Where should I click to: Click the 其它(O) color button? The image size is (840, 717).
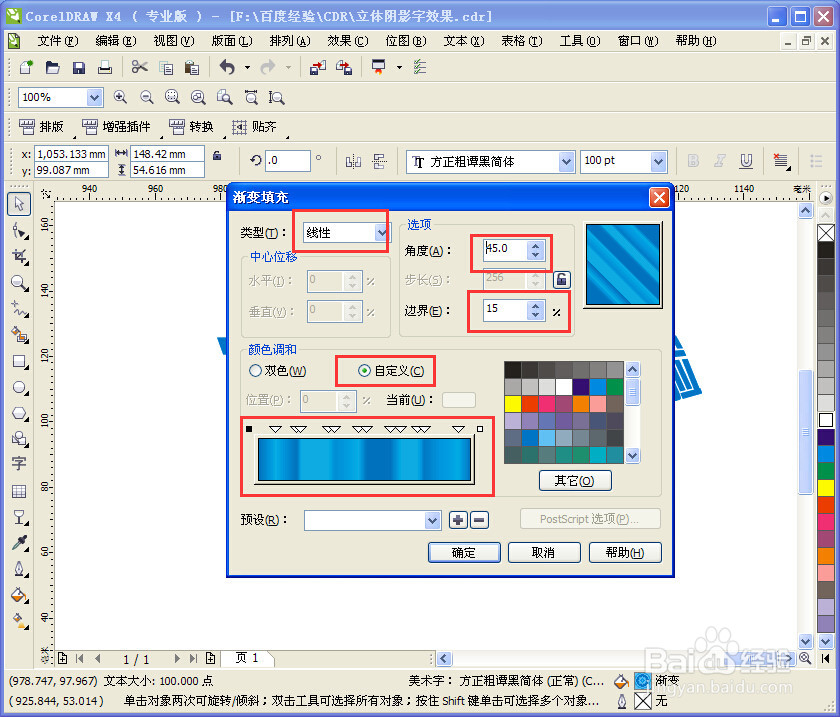click(575, 481)
